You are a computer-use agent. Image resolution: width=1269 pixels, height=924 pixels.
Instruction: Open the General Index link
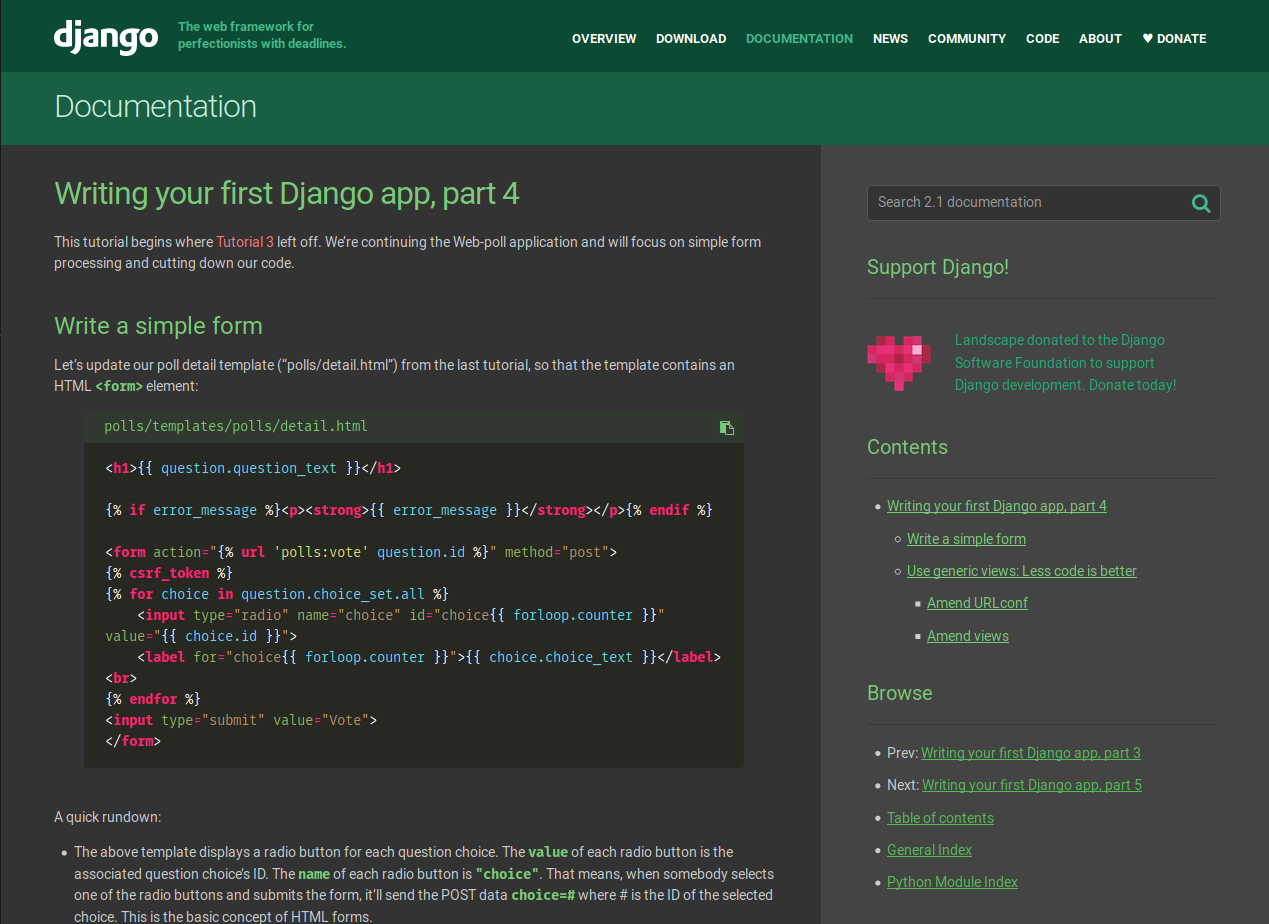coord(929,850)
